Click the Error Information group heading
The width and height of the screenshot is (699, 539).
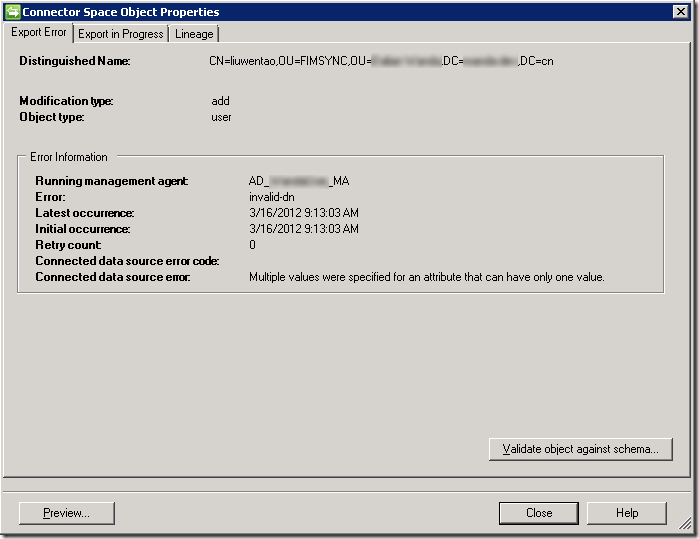tap(69, 157)
